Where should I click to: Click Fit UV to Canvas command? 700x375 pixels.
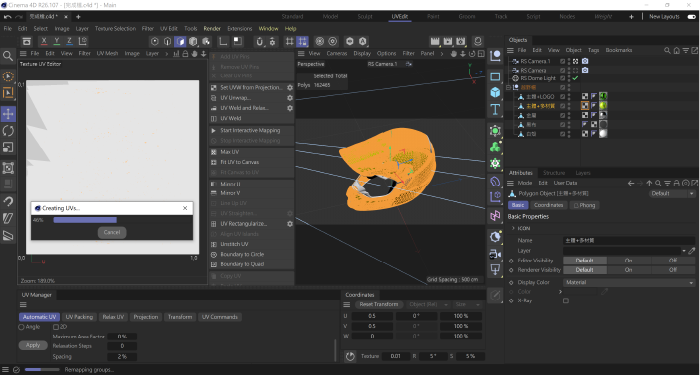pos(239,162)
